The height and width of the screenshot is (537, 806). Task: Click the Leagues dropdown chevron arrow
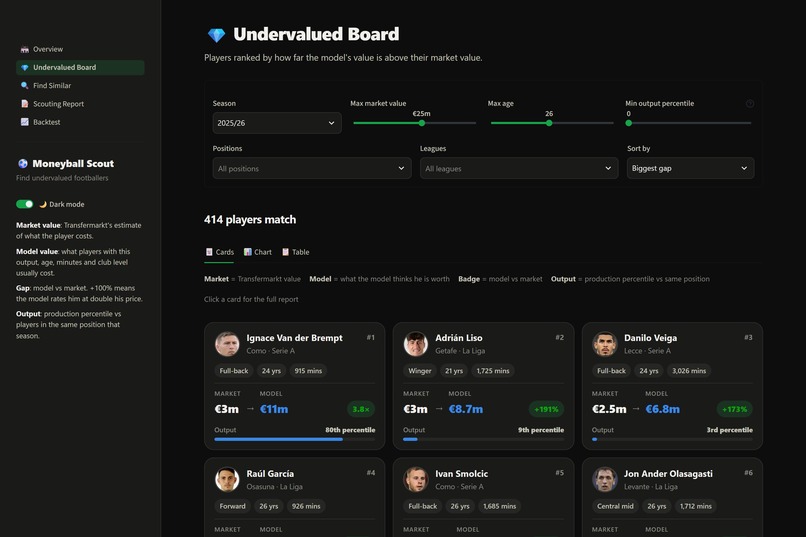tap(608, 169)
